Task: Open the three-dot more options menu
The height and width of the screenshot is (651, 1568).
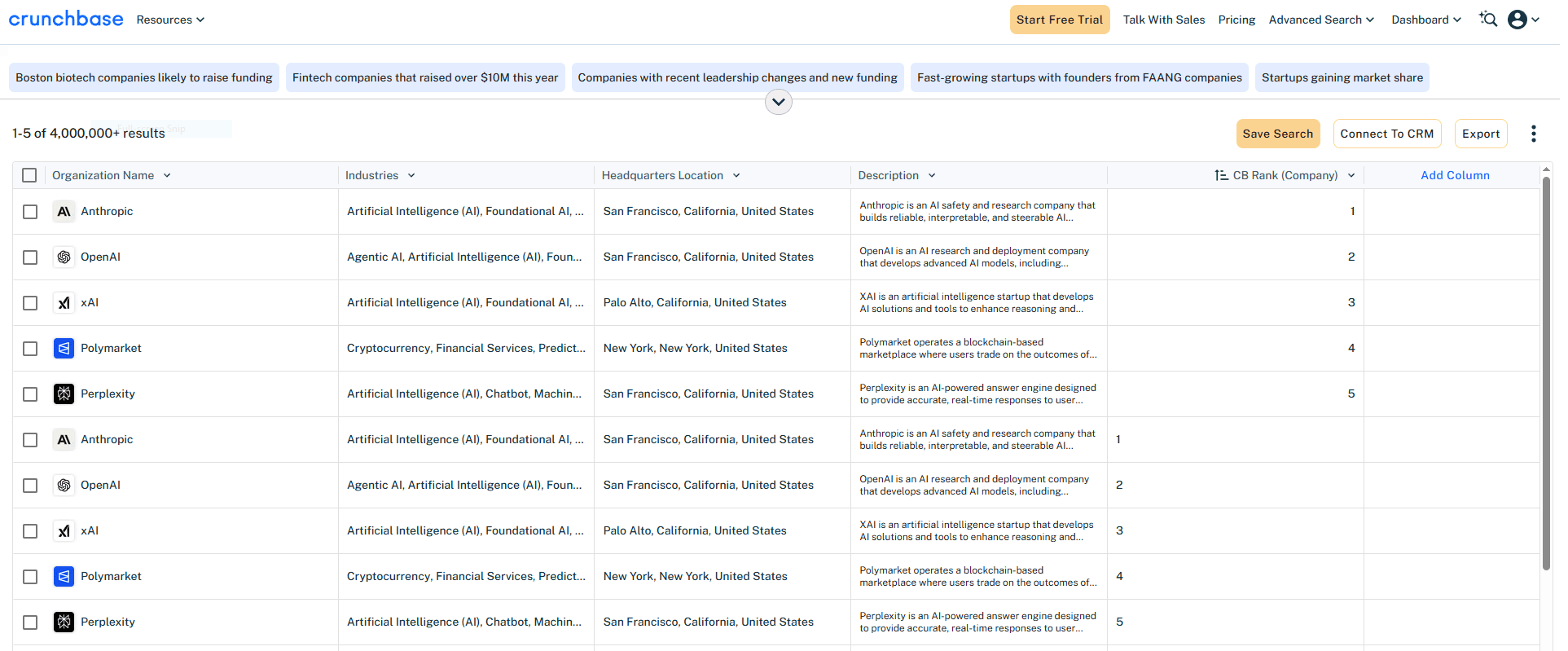Action: pyautogui.click(x=1533, y=134)
